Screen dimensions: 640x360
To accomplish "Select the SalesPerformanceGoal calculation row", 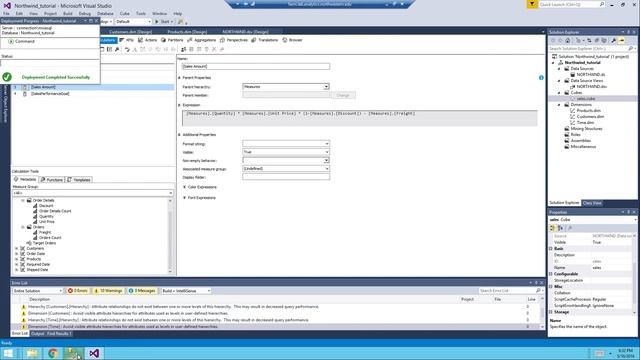I will click(x=51, y=93).
